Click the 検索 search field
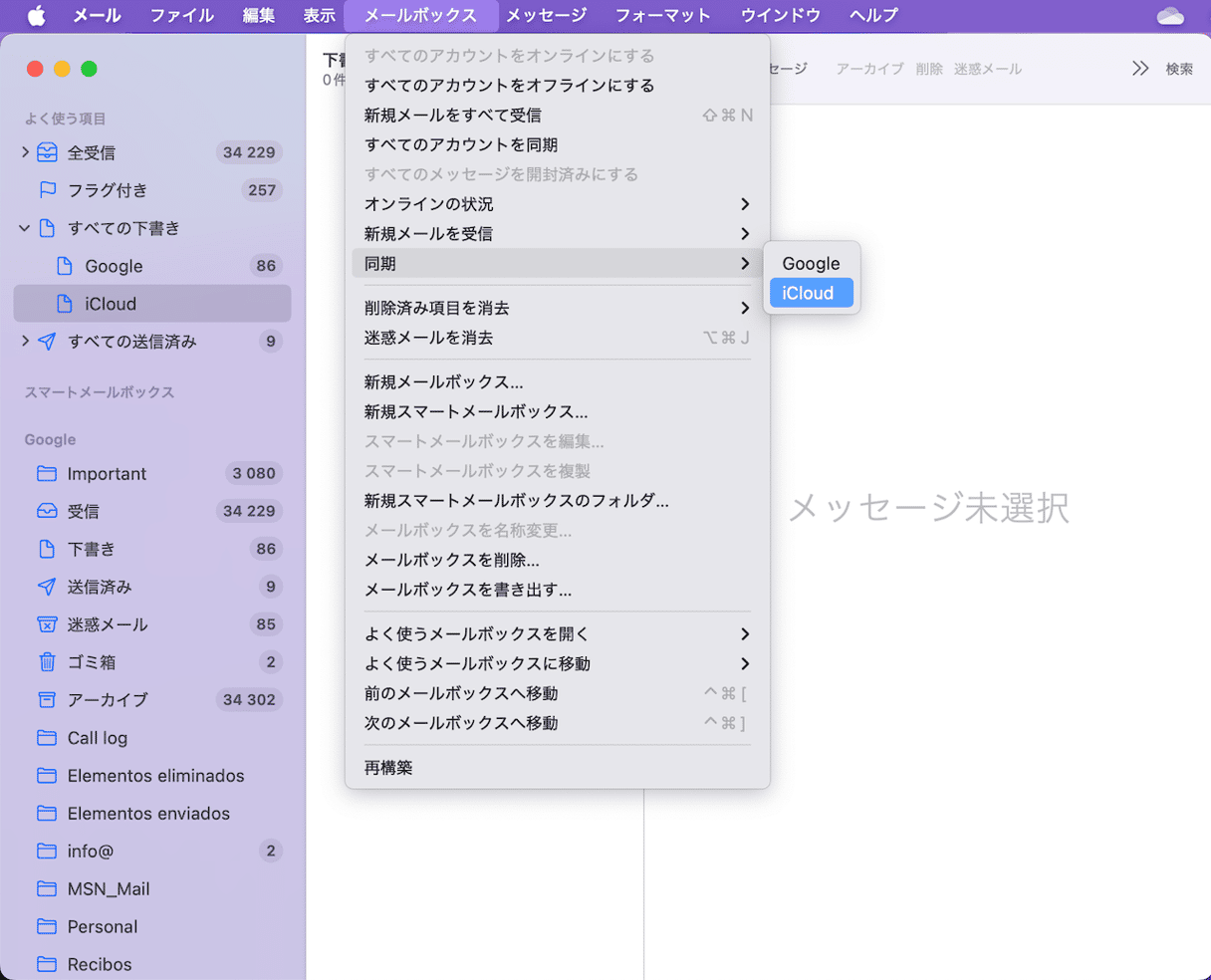 coord(1179,69)
